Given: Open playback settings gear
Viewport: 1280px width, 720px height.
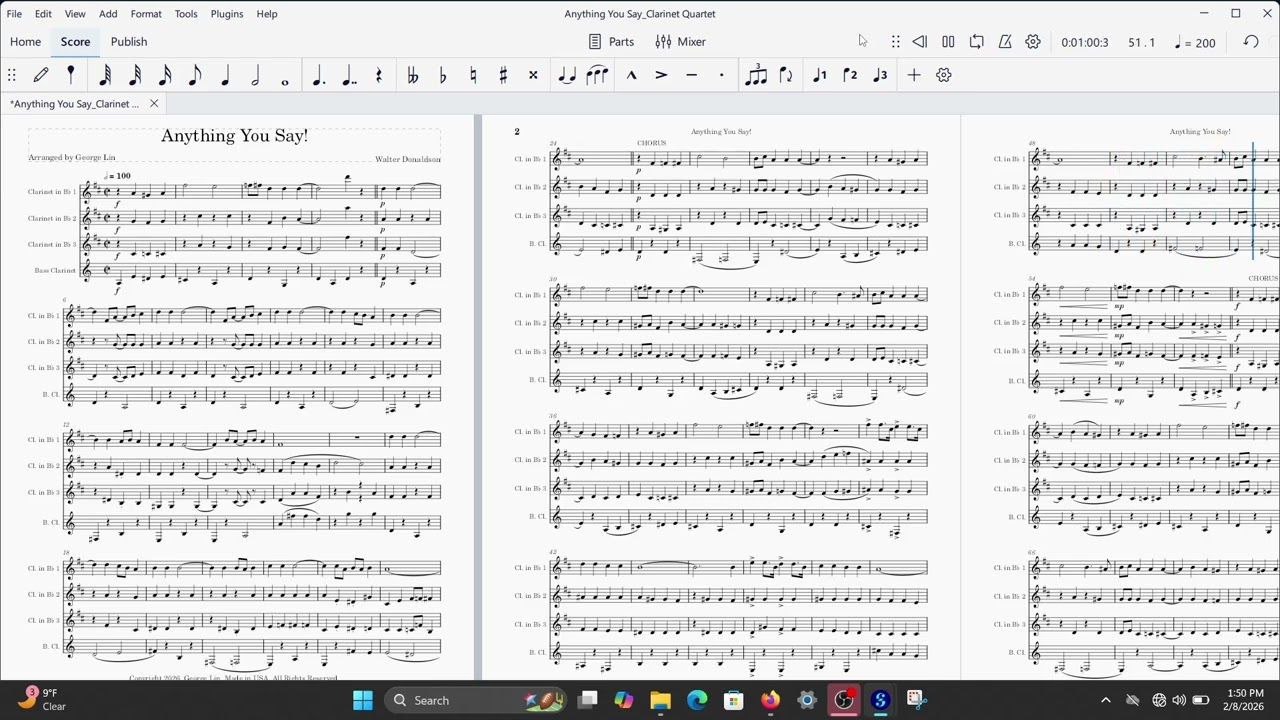Looking at the screenshot, I should pos(1033,42).
